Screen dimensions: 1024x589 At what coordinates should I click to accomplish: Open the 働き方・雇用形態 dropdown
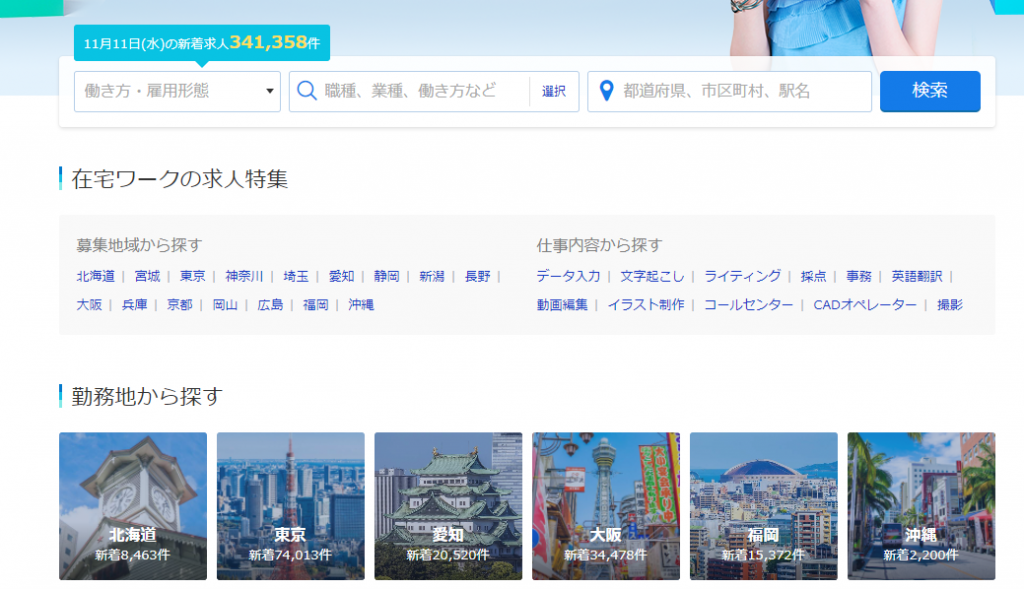tap(177, 91)
